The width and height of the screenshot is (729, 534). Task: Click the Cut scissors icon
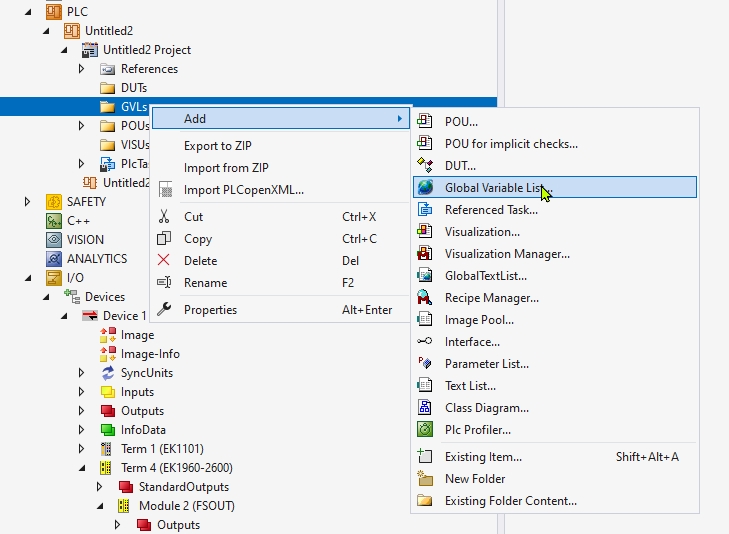coord(164,217)
